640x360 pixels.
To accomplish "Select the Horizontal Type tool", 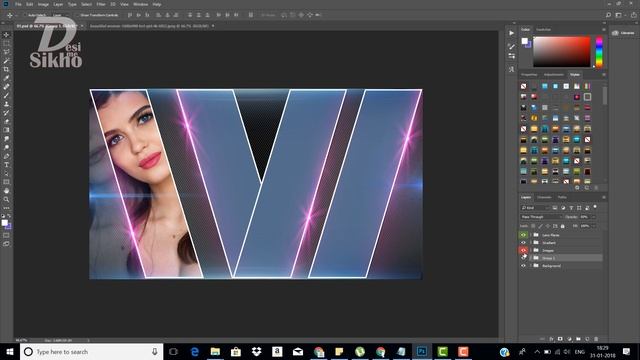I will [6, 164].
